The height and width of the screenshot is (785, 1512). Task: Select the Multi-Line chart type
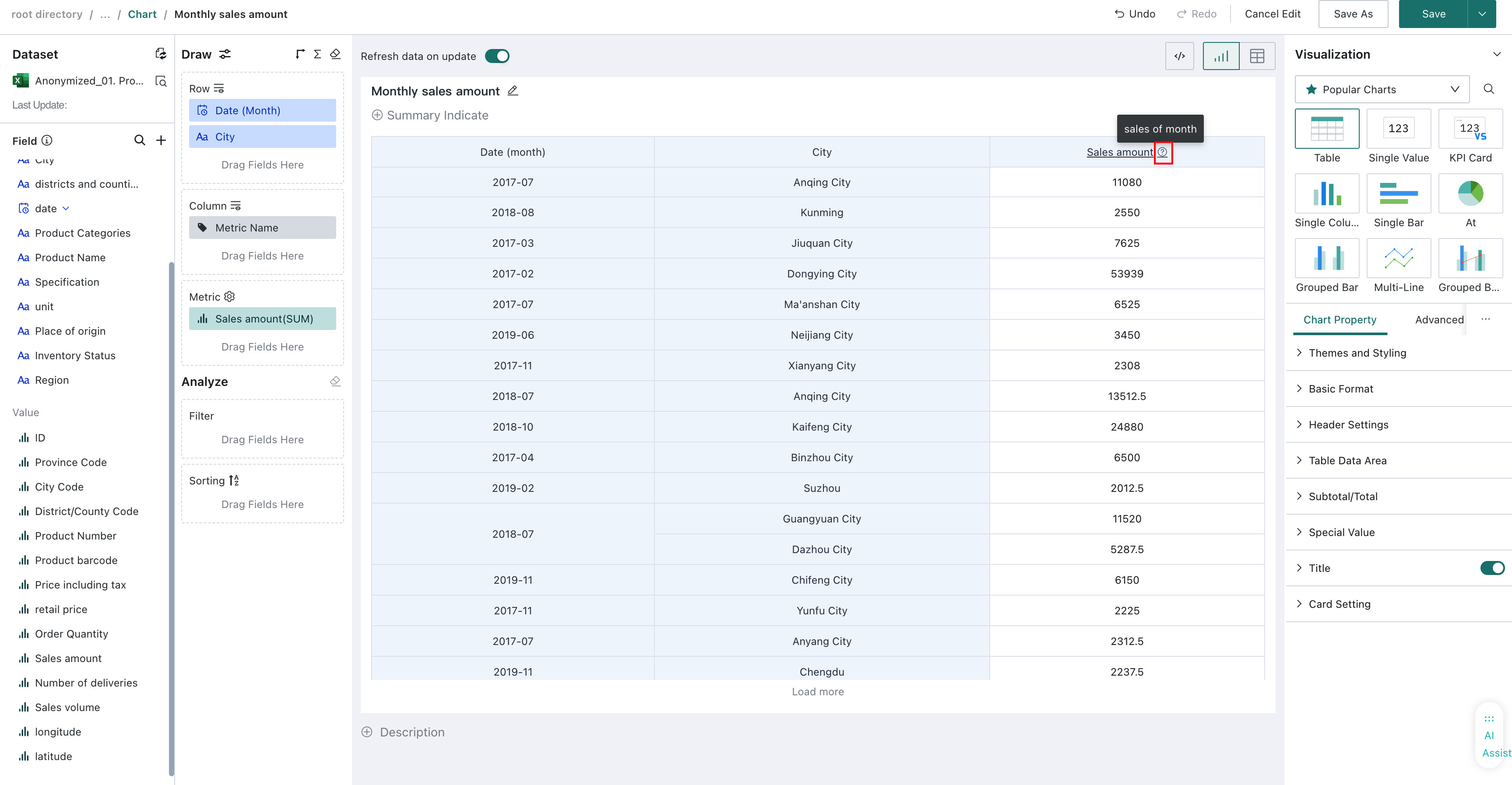click(x=1399, y=265)
